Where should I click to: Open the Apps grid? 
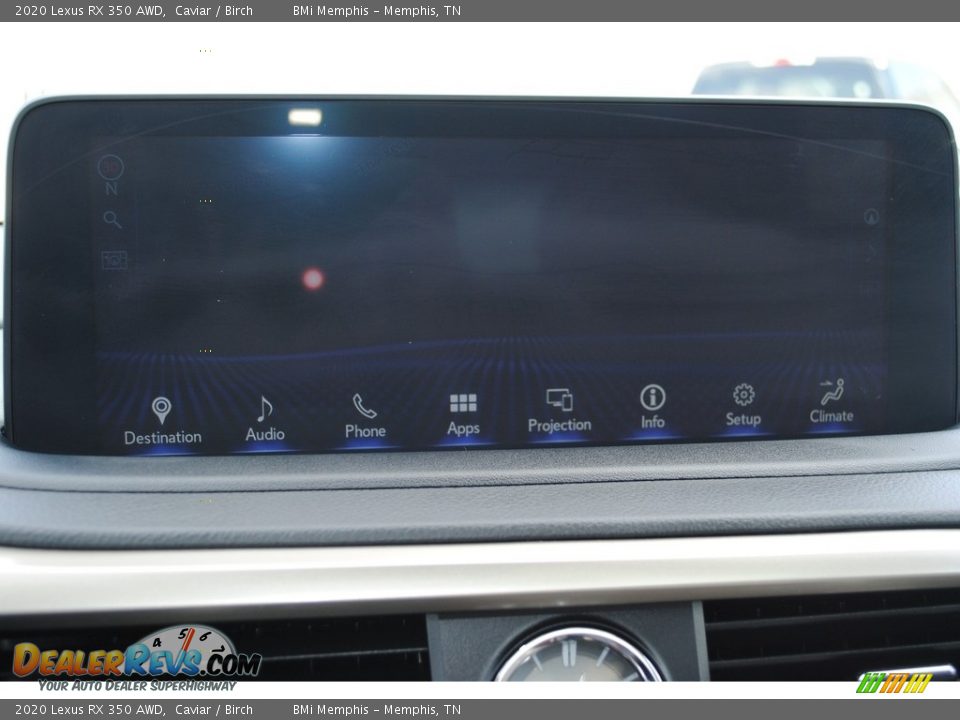[x=463, y=414]
